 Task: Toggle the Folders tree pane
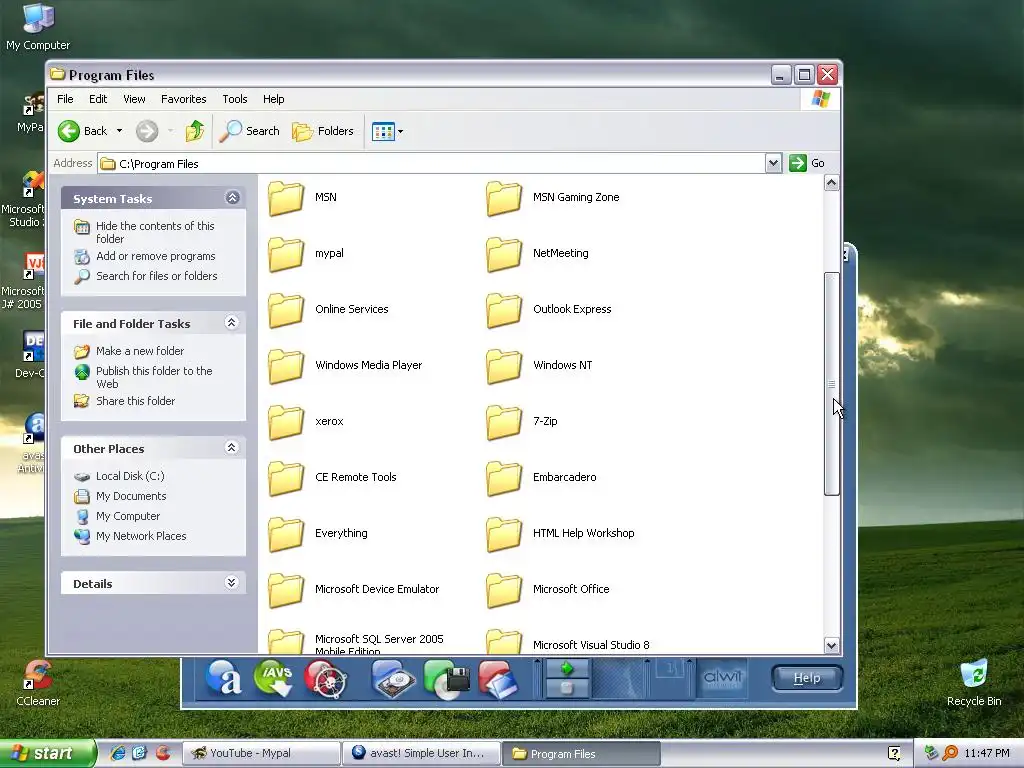323,131
